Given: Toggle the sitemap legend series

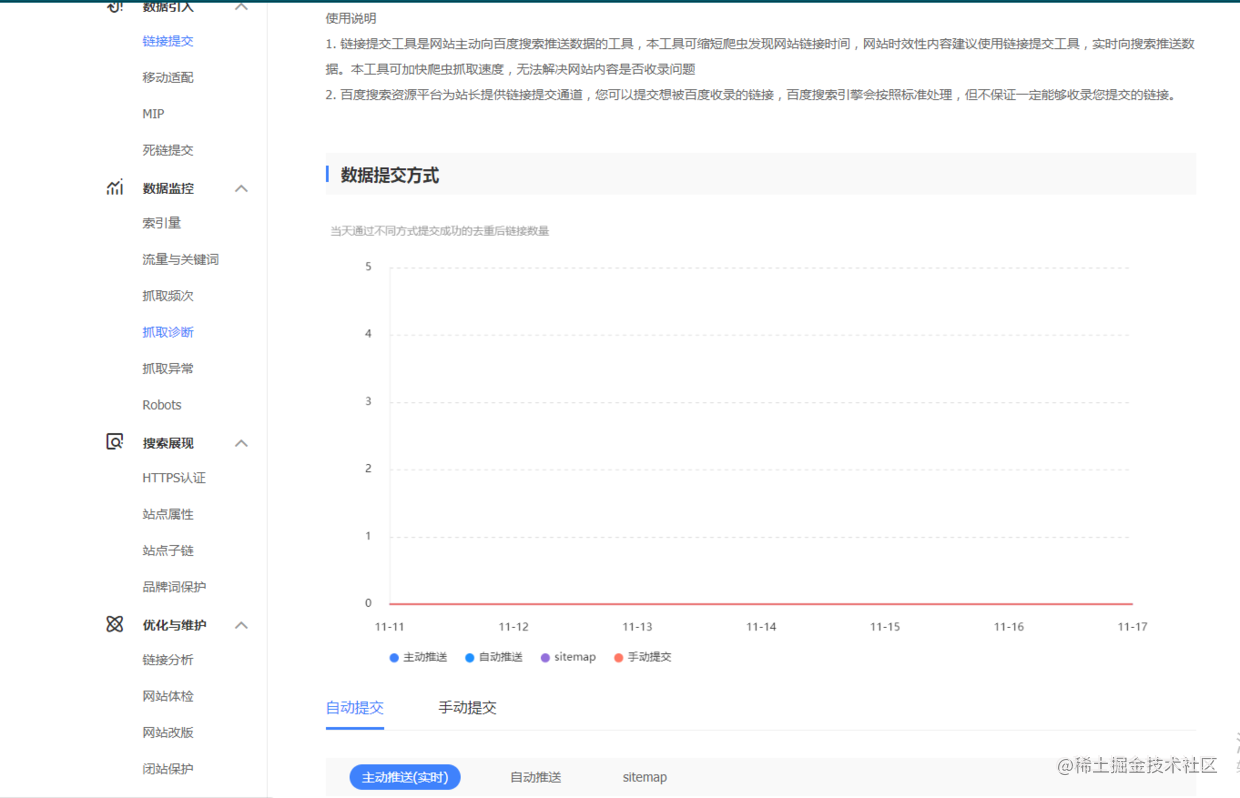Looking at the screenshot, I should [x=568, y=657].
